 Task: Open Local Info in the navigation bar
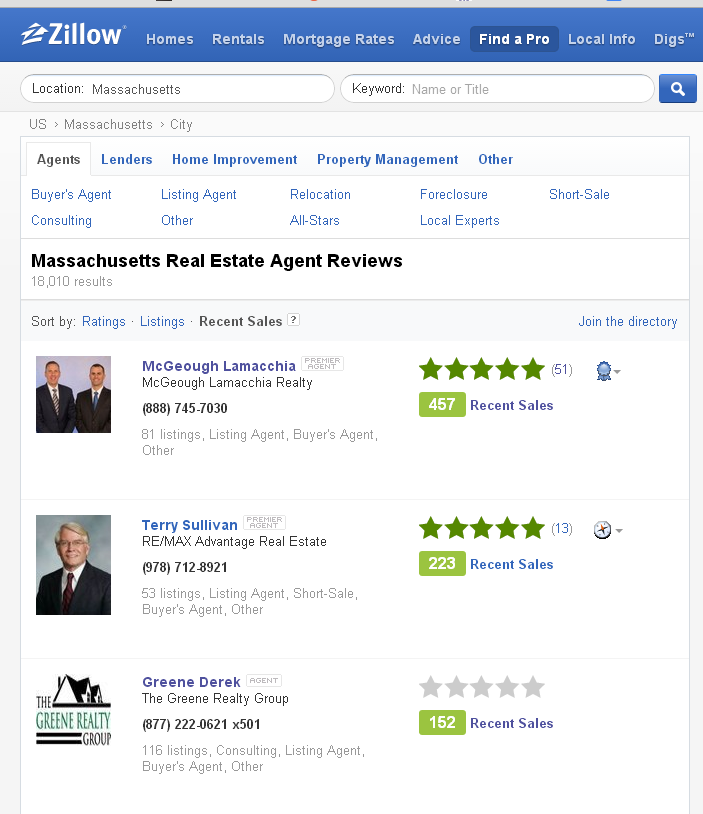click(x=602, y=39)
